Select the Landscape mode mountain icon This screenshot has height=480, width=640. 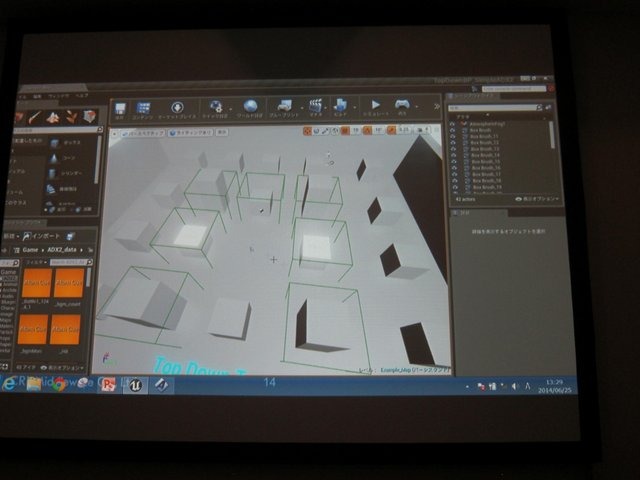coord(53,118)
